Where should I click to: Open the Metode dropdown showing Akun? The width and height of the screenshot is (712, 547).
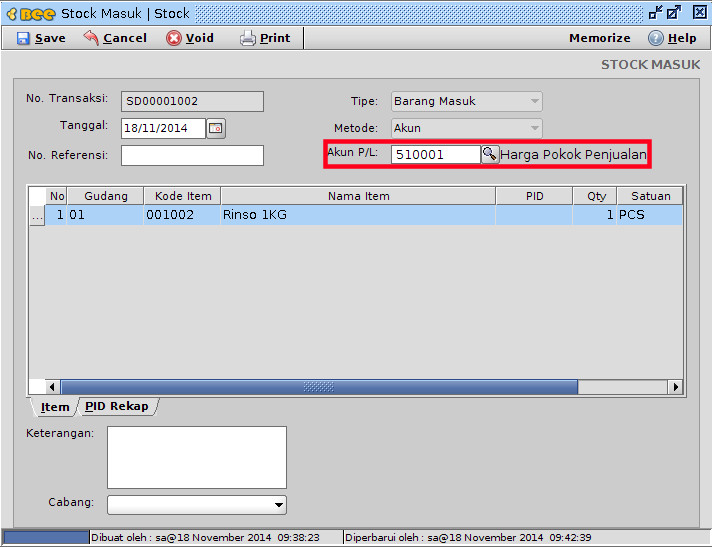tap(466, 128)
